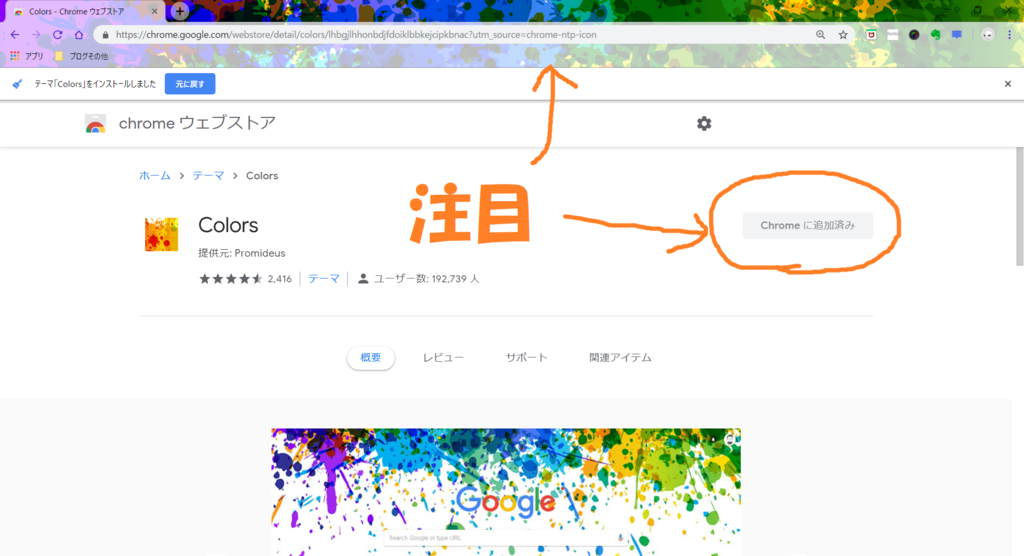Switch to the サポート tab
The height and width of the screenshot is (556, 1024).
526,357
